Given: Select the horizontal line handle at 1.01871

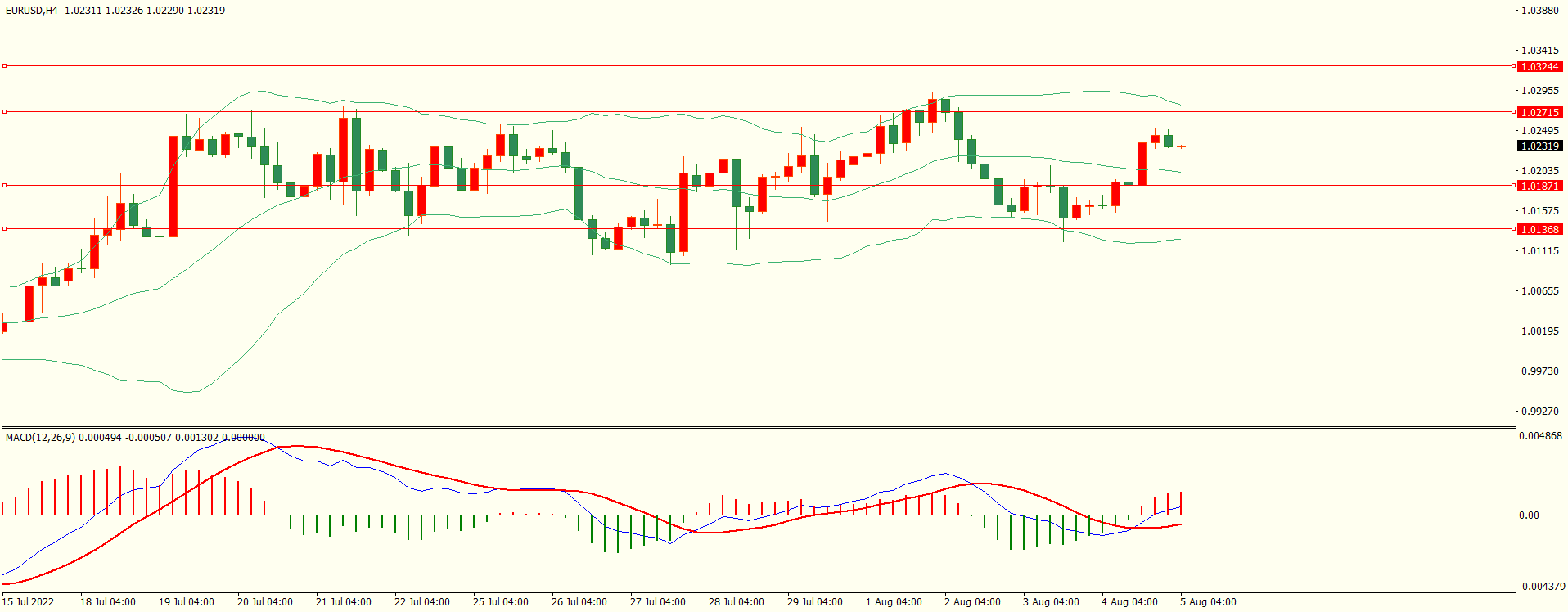Looking at the screenshot, I should click(x=4, y=185).
